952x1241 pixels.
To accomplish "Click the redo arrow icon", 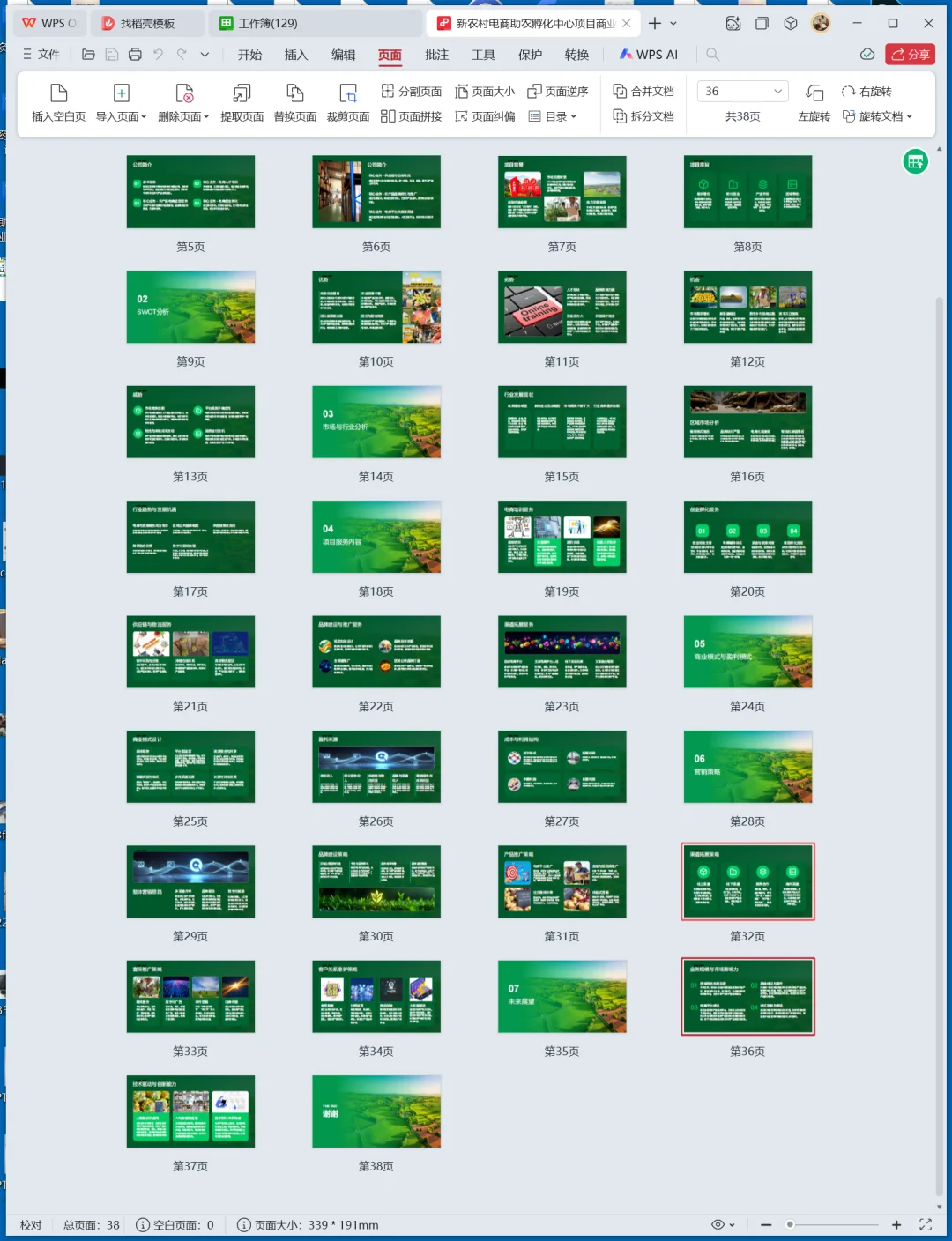I will (x=182, y=55).
